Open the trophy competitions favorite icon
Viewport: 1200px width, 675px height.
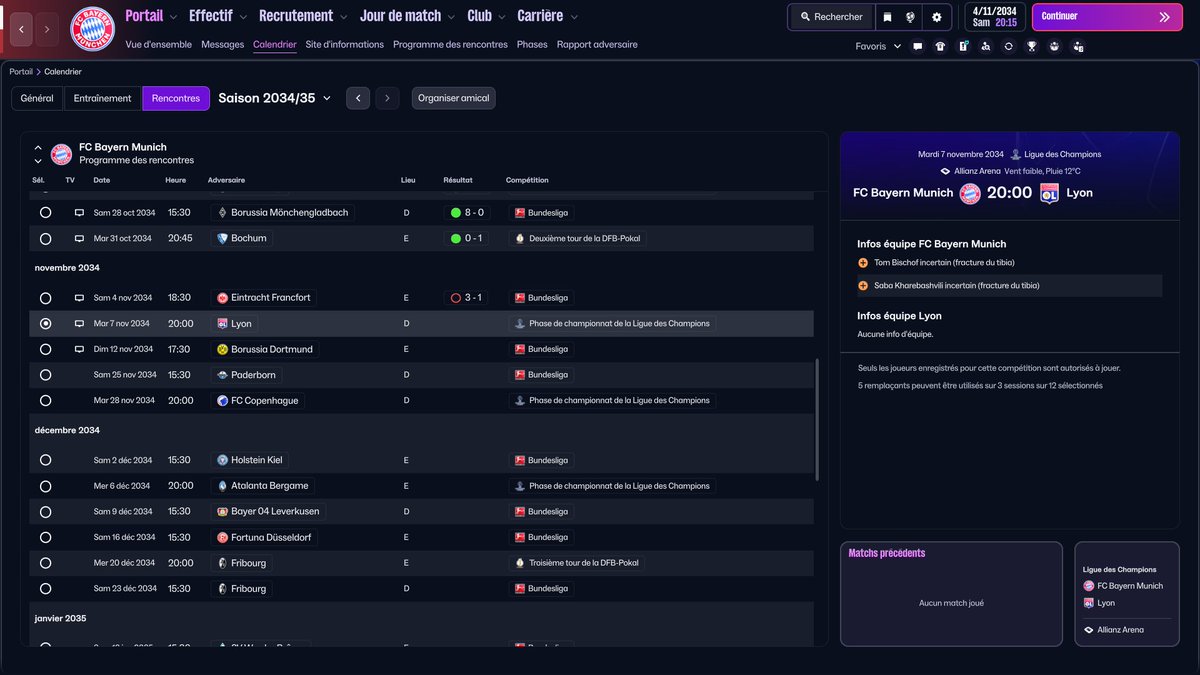(x=1032, y=46)
